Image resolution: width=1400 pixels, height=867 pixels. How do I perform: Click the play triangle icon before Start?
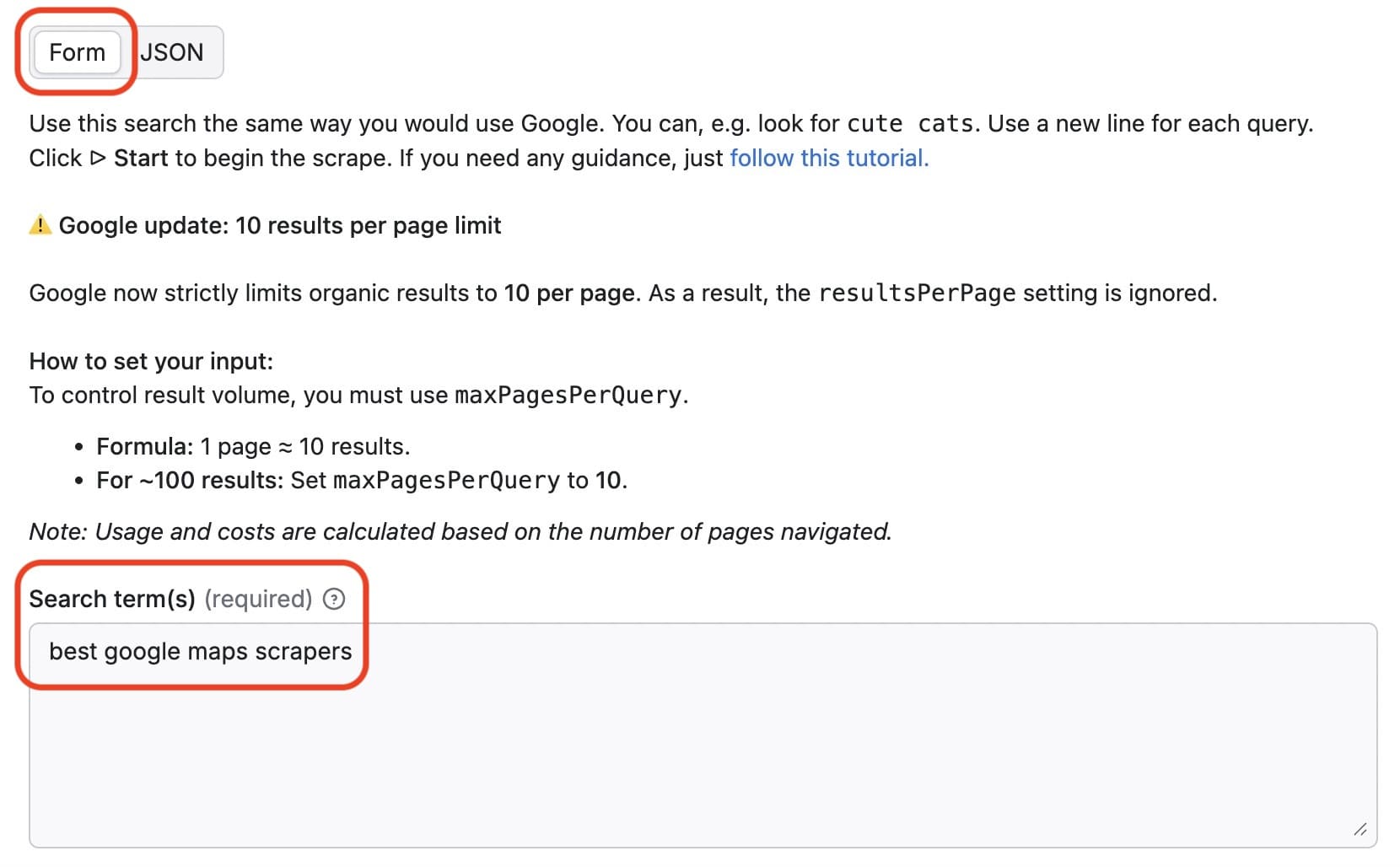pos(98,158)
